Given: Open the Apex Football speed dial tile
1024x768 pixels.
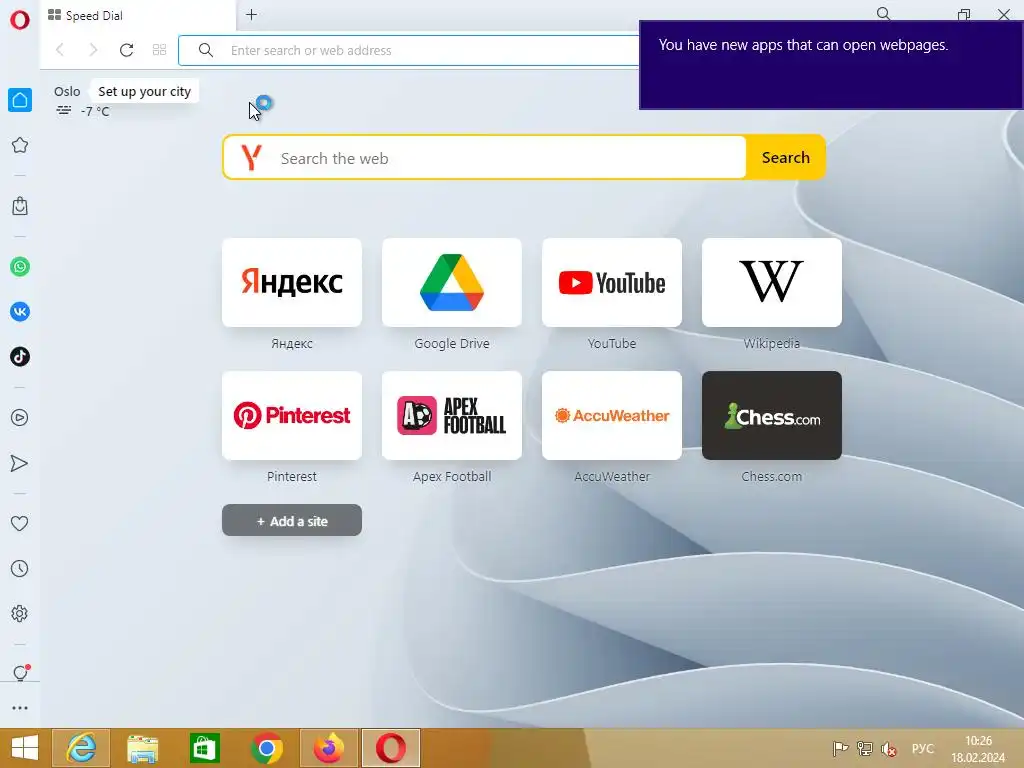Looking at the screenshot, I should coord(452,415).
